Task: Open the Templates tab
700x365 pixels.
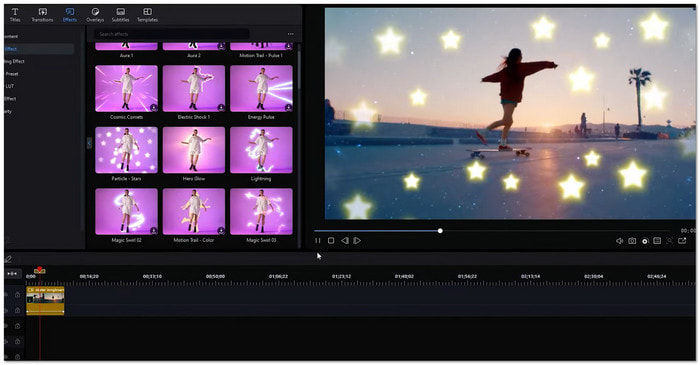Action: pyautogui.click(x=147, y=15)
